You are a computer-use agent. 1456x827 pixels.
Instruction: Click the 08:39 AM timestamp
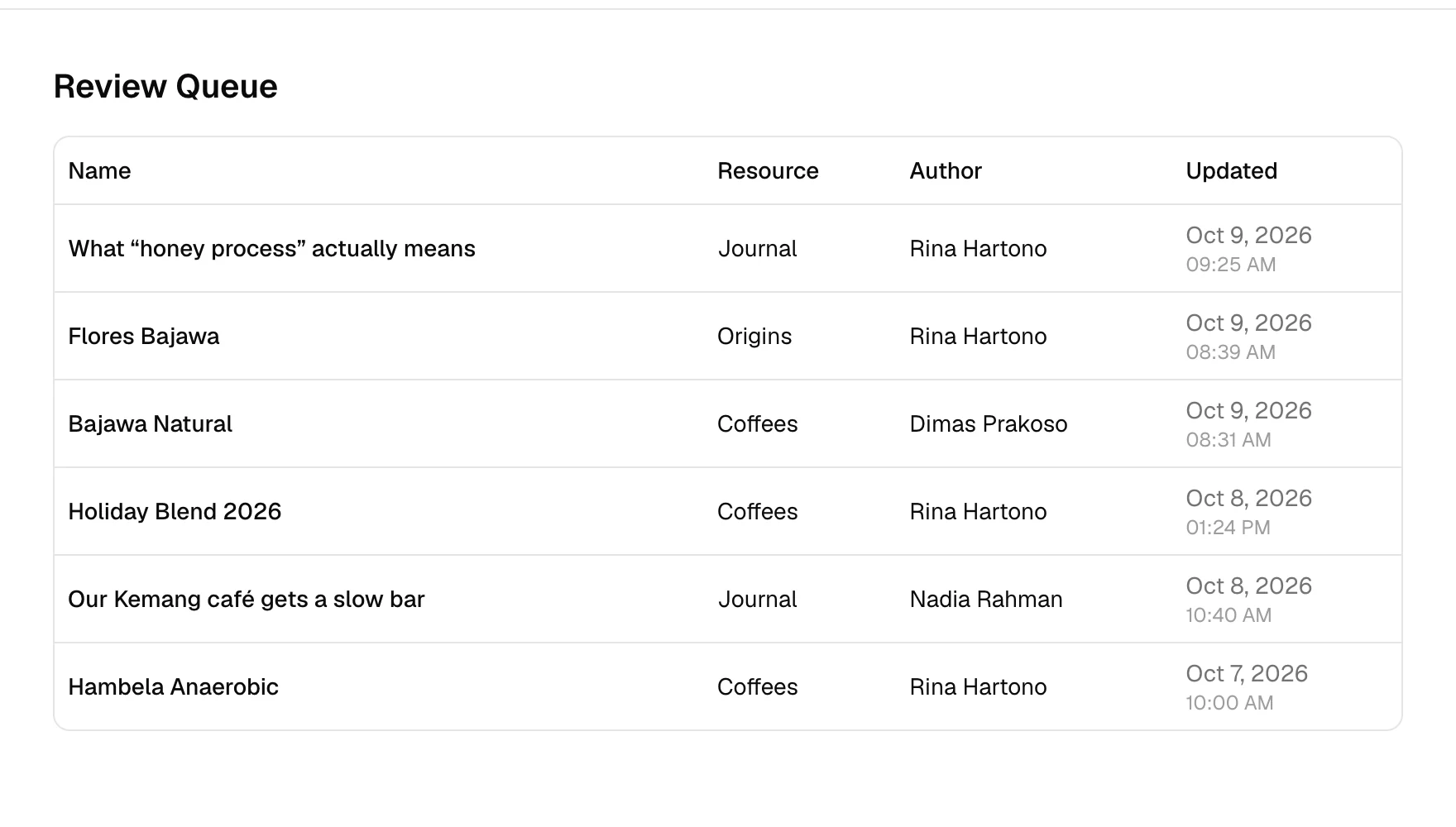click(1231, 353)
